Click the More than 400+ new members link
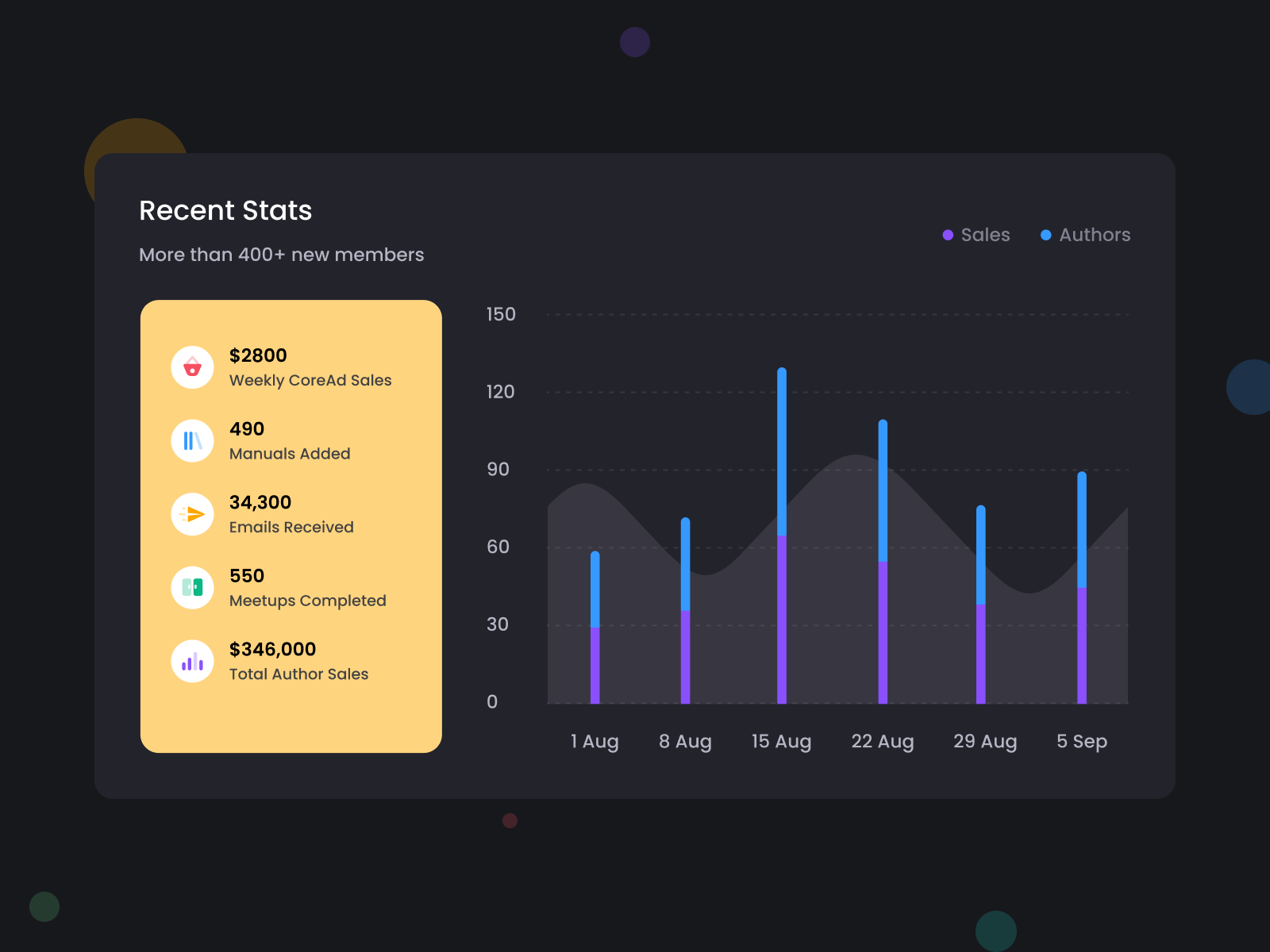1270x952 pixels. pos(282,255)
